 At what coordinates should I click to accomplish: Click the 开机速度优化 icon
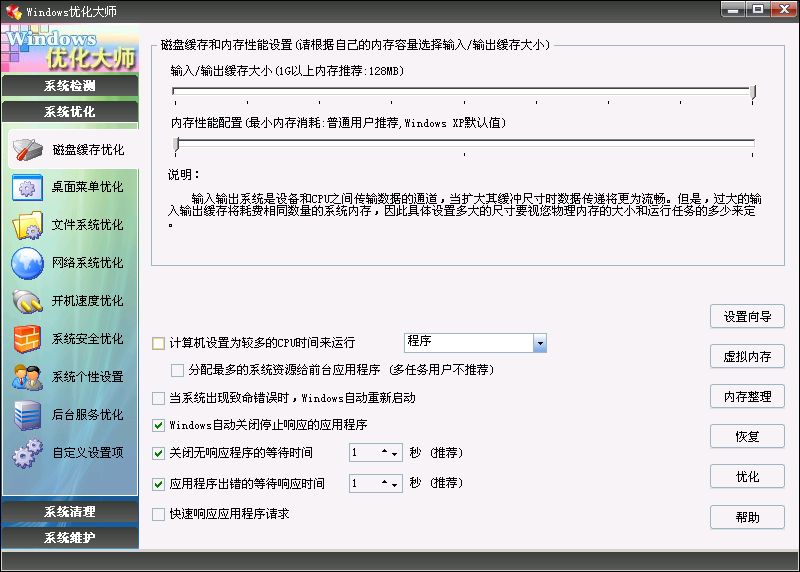pyautogui.click(x=27, y=301)
